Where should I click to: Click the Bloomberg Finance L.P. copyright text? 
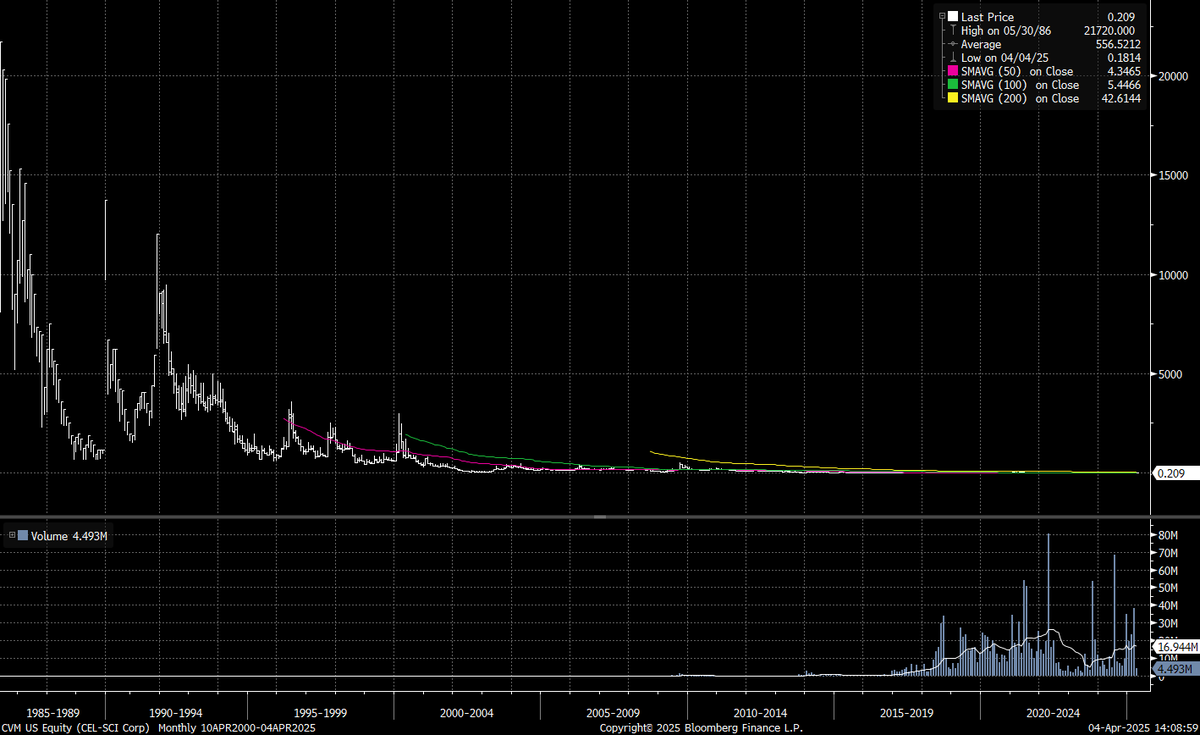(x=700, y=728)
